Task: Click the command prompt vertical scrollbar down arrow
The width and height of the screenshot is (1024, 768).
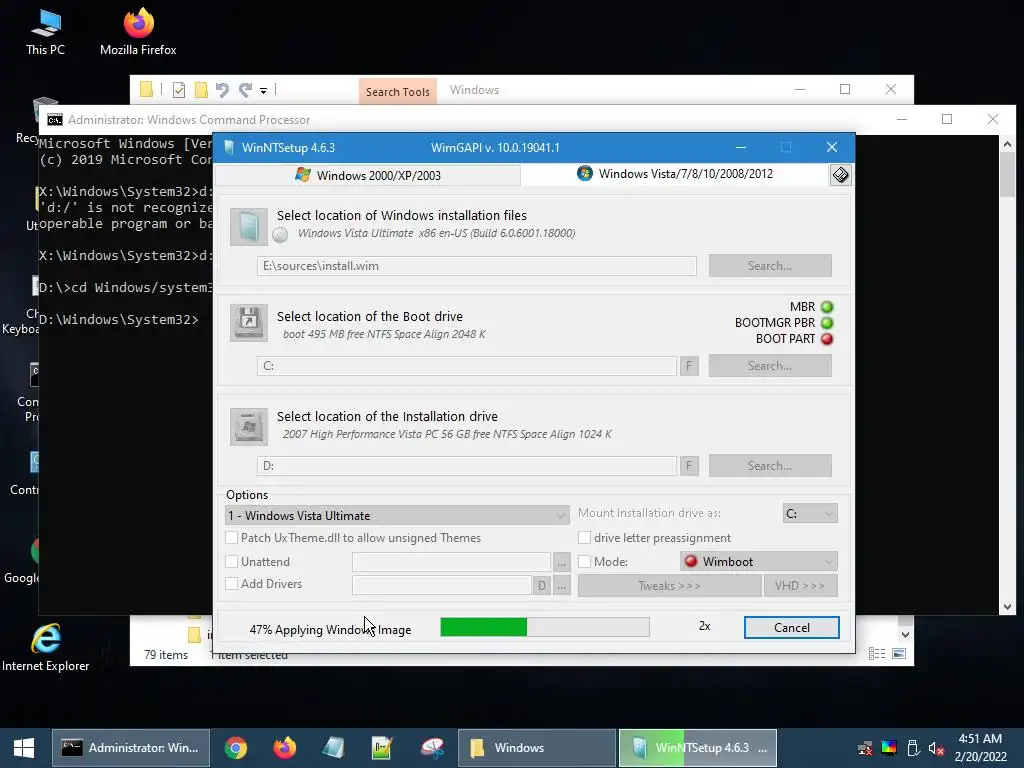Action: (x=1007, y=607)
